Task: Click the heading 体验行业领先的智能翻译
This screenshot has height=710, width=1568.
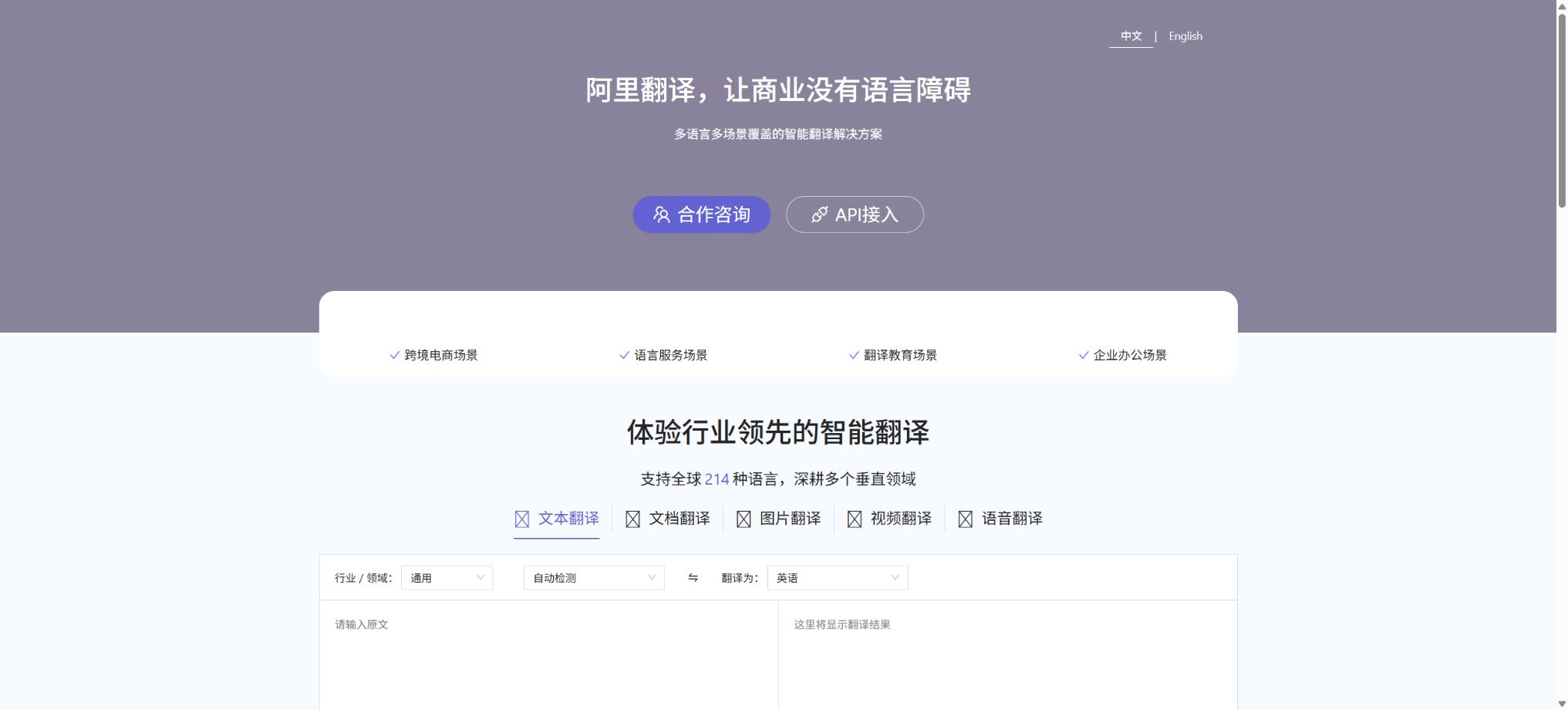Action: (x=778, y=432)
